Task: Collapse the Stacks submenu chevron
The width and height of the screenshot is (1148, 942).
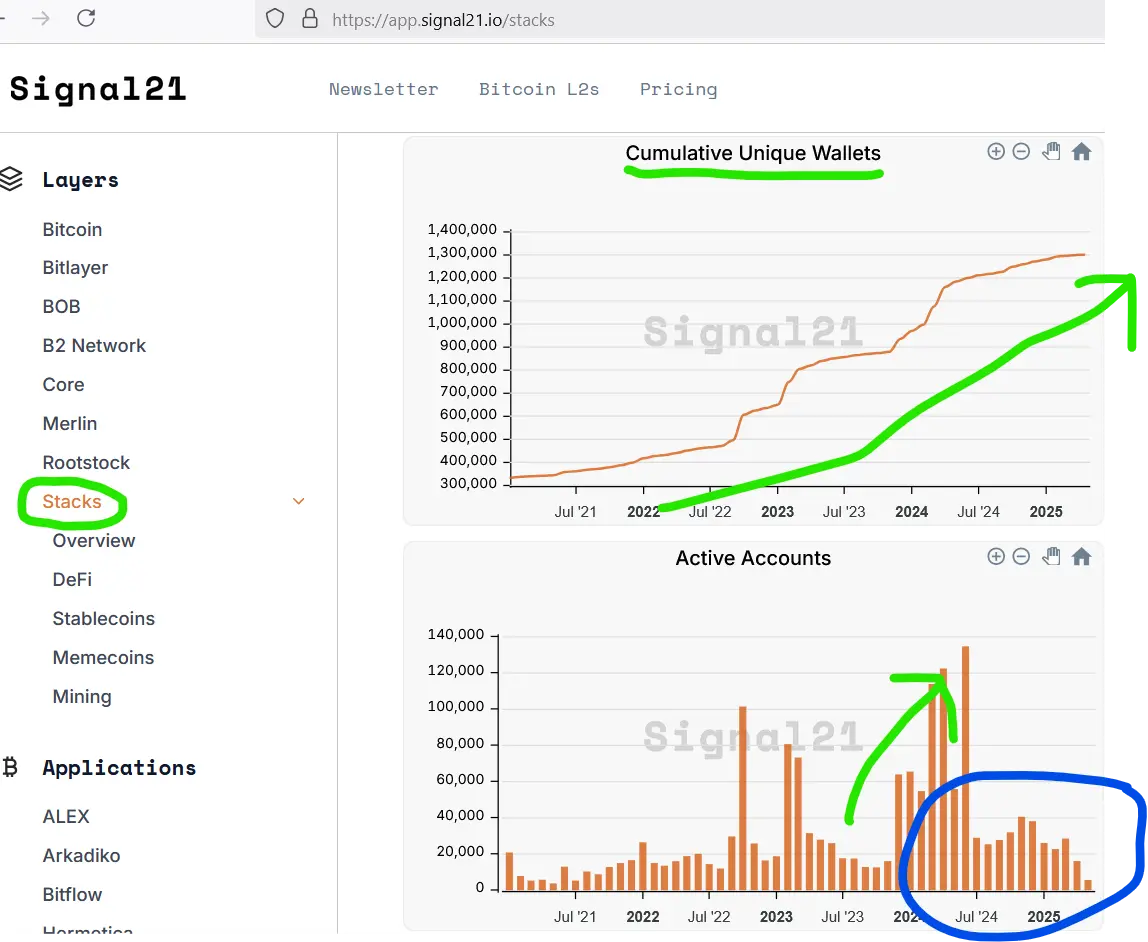Action: pyautogui.click(x=298, y=501)
